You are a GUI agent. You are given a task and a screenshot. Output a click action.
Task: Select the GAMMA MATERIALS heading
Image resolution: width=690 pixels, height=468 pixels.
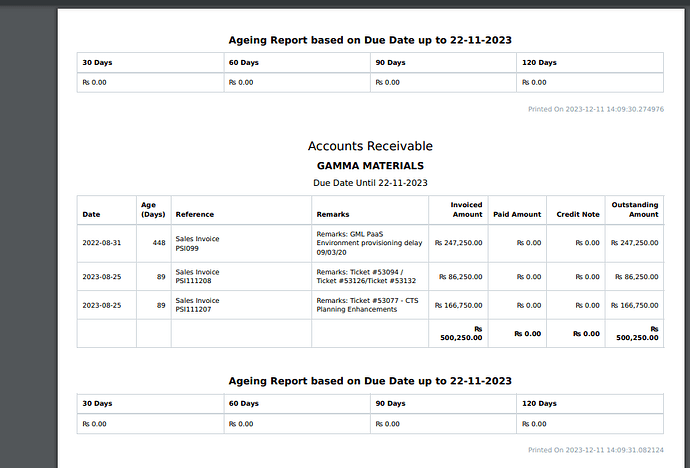370,166
